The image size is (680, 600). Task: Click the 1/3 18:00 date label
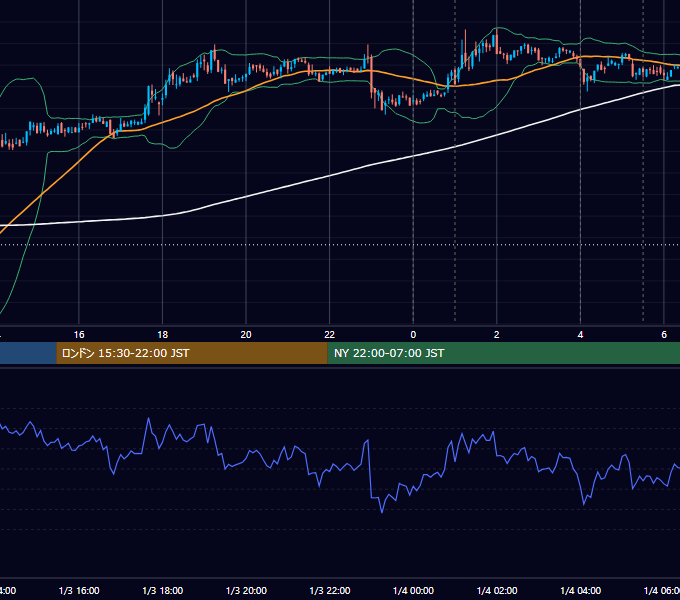click(163, 591)
